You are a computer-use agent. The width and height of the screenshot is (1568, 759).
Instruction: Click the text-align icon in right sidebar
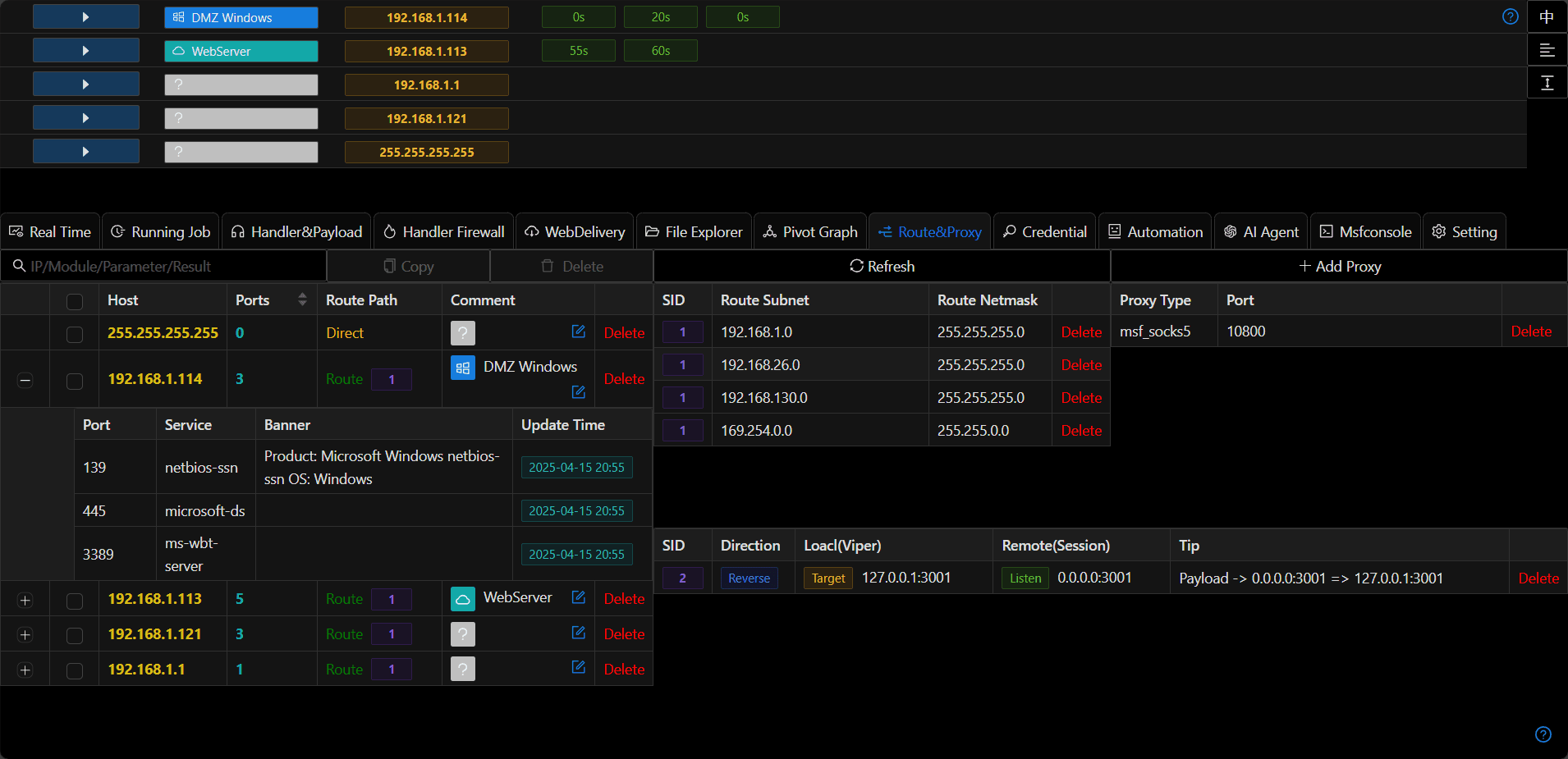tap(1547, 50)
